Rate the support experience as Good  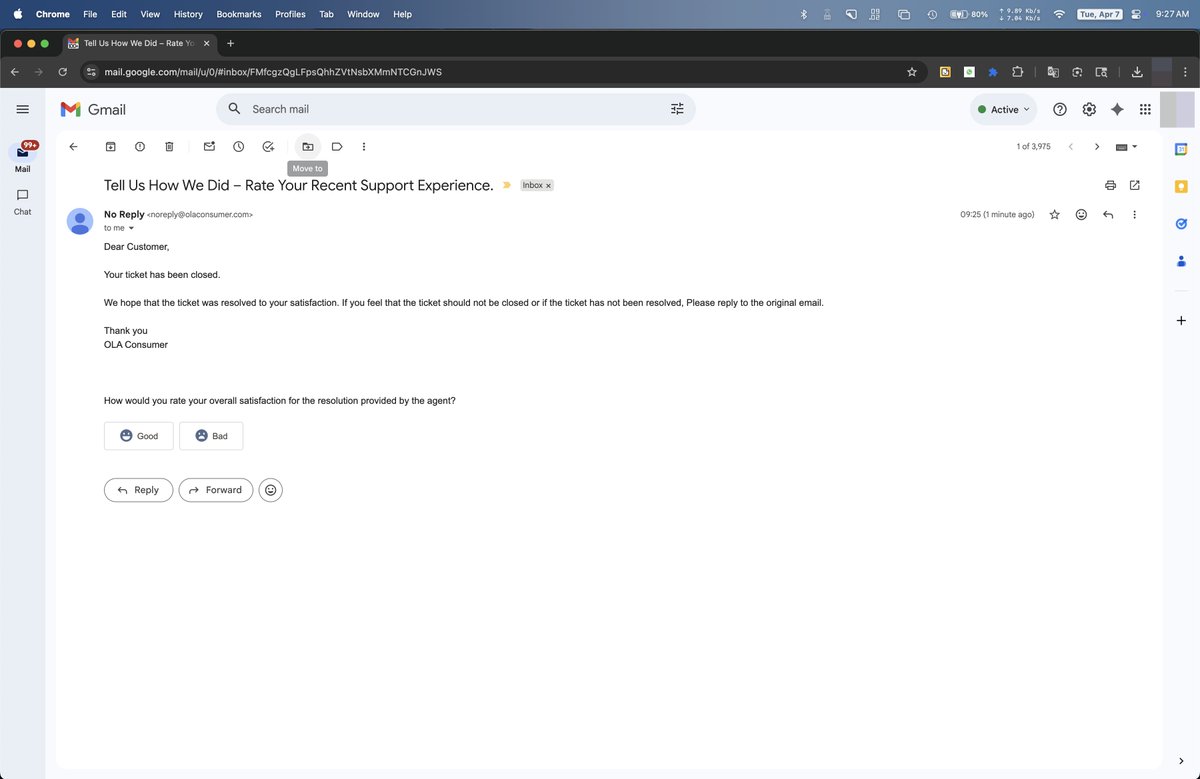click(x=139, y=436)
